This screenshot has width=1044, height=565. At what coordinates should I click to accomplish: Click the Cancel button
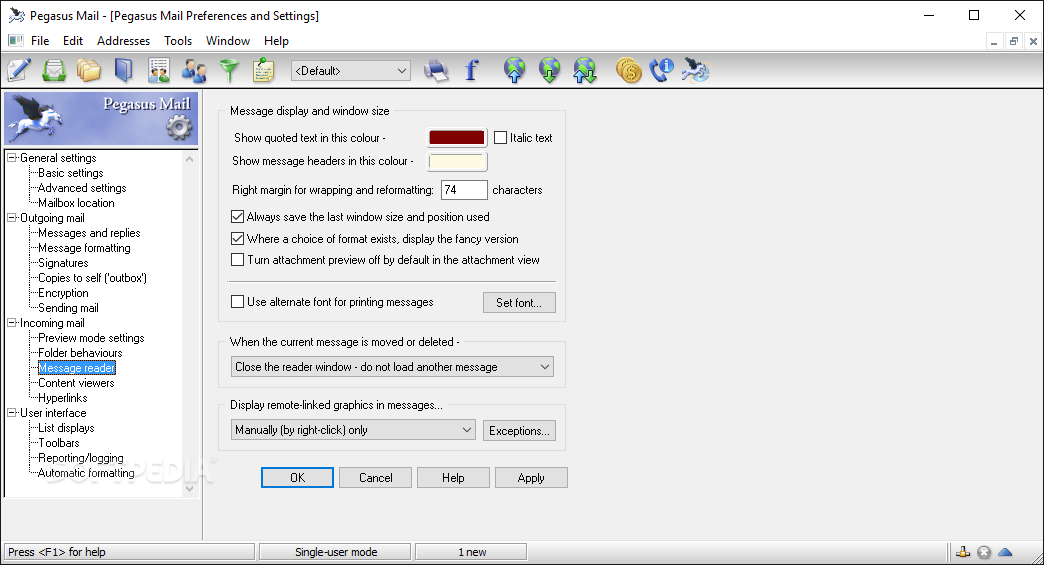pyautogui.click(x=376, y=478)
